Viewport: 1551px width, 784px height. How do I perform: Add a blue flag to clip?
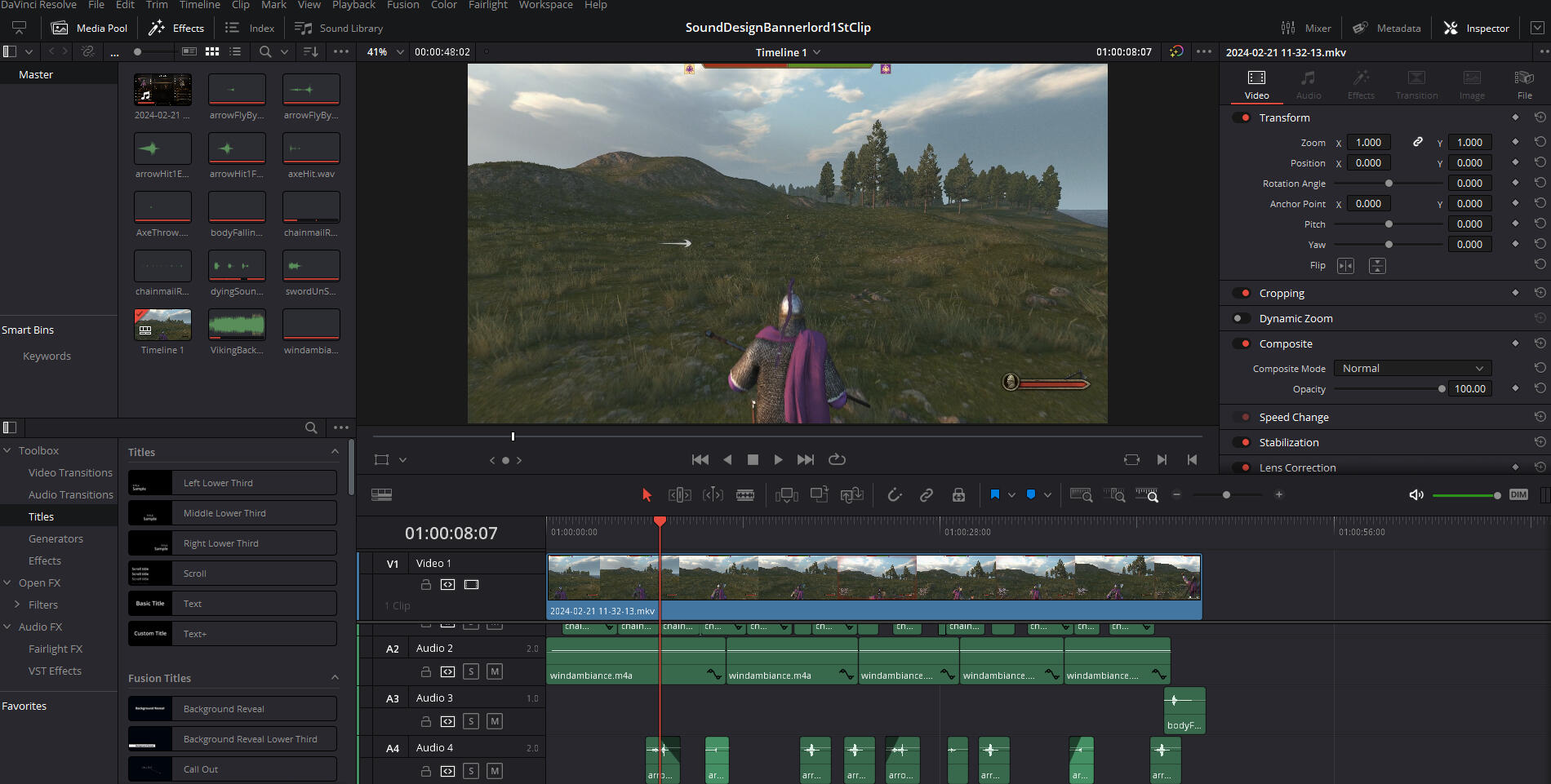995,494
